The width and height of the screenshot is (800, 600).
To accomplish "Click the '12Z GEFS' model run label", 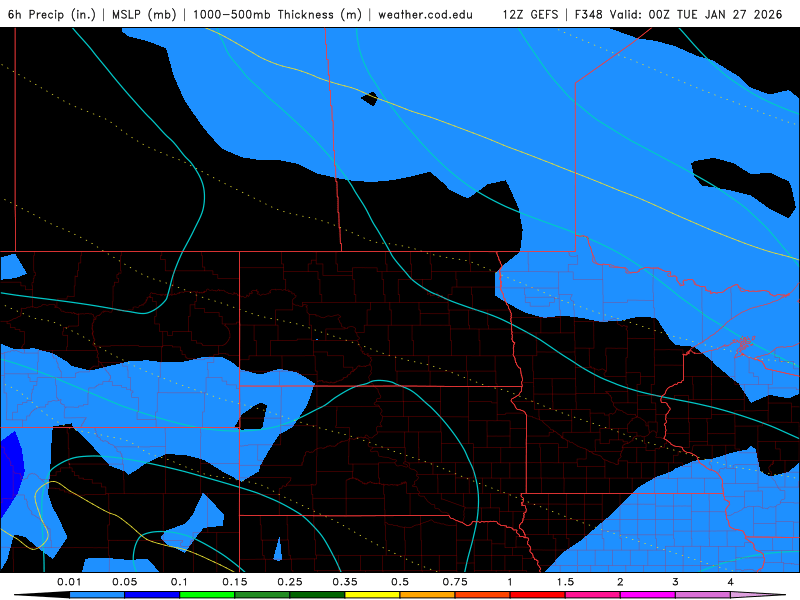I will coord(530,14).
